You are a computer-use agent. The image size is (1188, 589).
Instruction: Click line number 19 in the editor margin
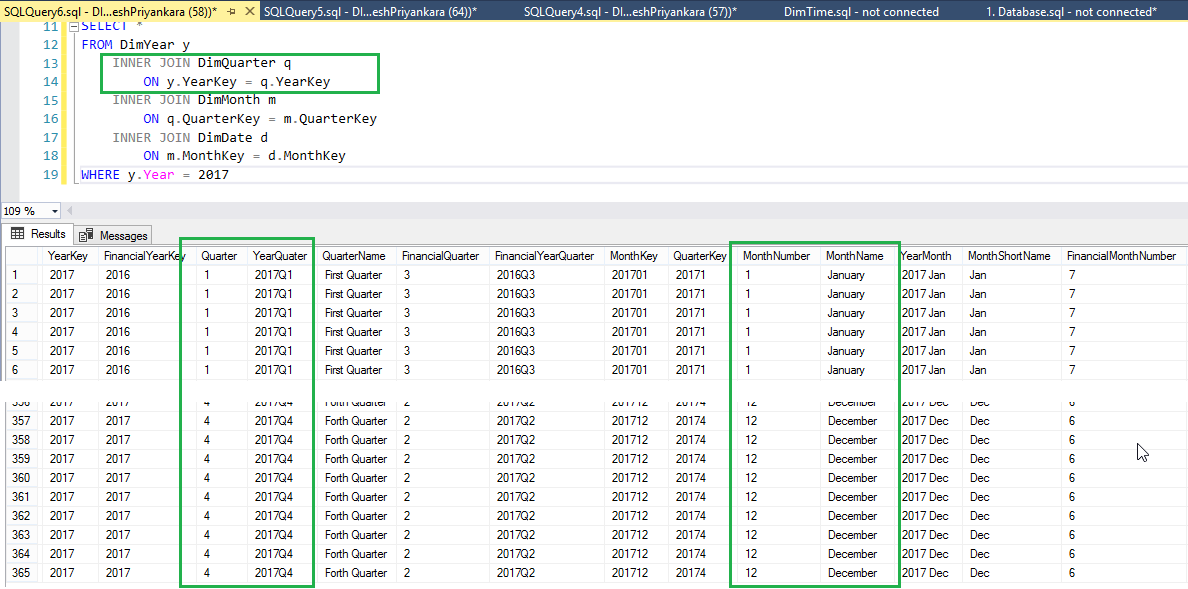(49, 174)
